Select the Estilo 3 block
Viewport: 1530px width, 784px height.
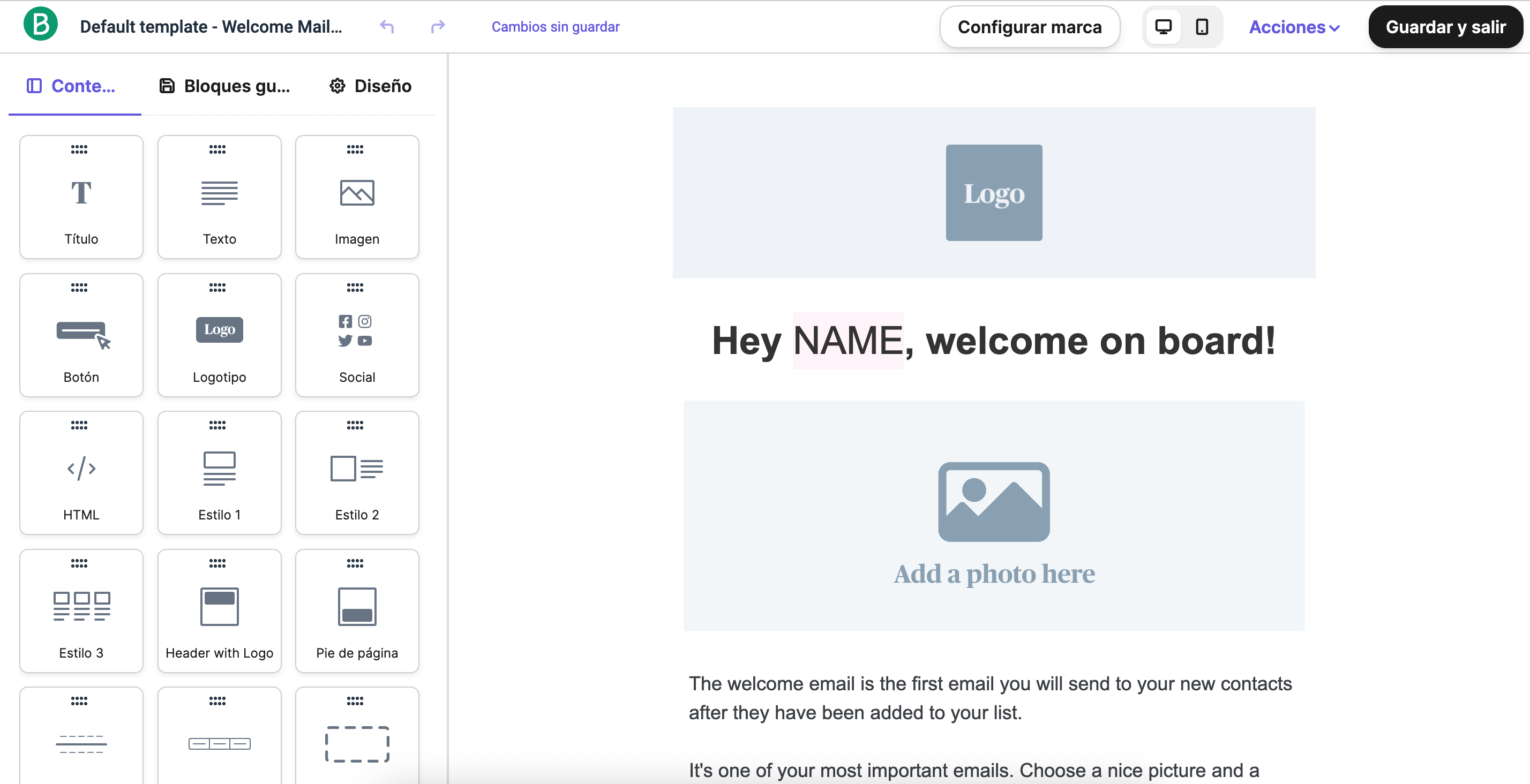pyautogui.click(x=81, y=610)
